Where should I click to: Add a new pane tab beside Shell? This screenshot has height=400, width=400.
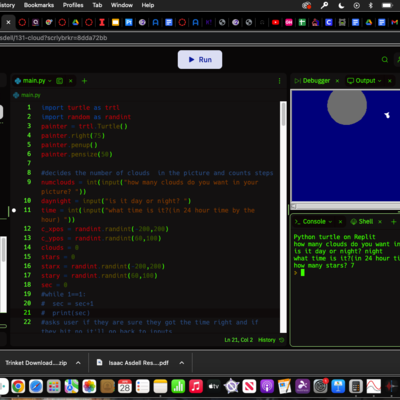(393, 222)
